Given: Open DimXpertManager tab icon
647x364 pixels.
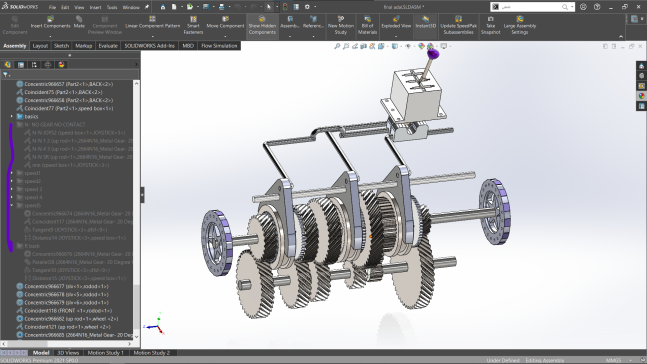Looking at the screenshot, I should click(48, 64).
